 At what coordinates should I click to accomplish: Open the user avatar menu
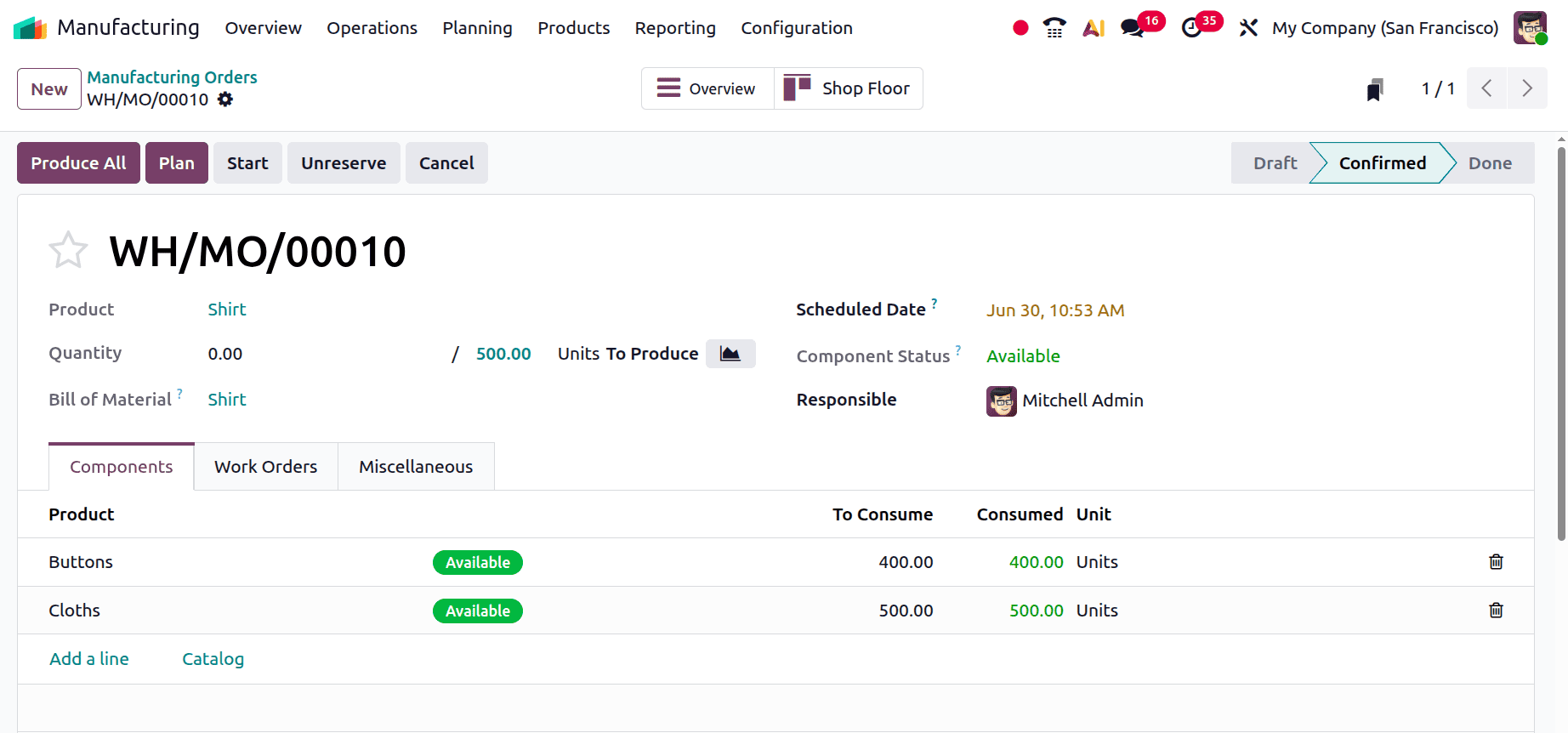tap(1530, 28)
